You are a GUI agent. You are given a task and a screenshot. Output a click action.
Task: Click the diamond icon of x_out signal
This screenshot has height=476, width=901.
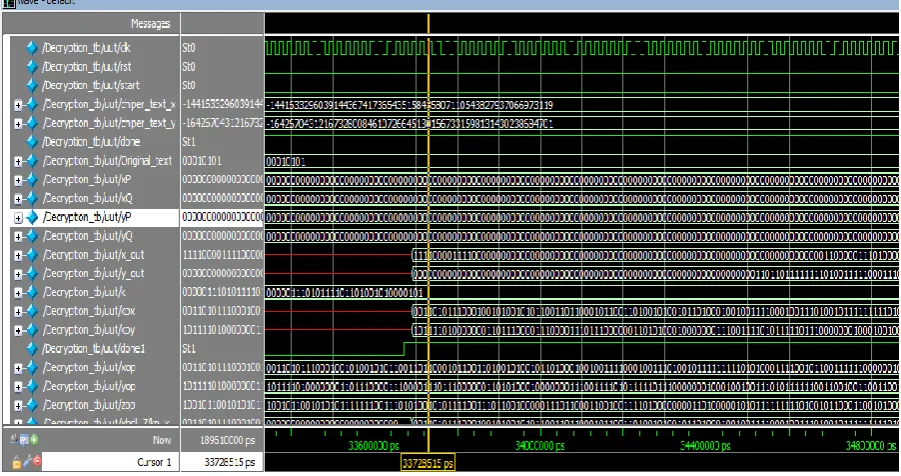(x=32, y=255)
